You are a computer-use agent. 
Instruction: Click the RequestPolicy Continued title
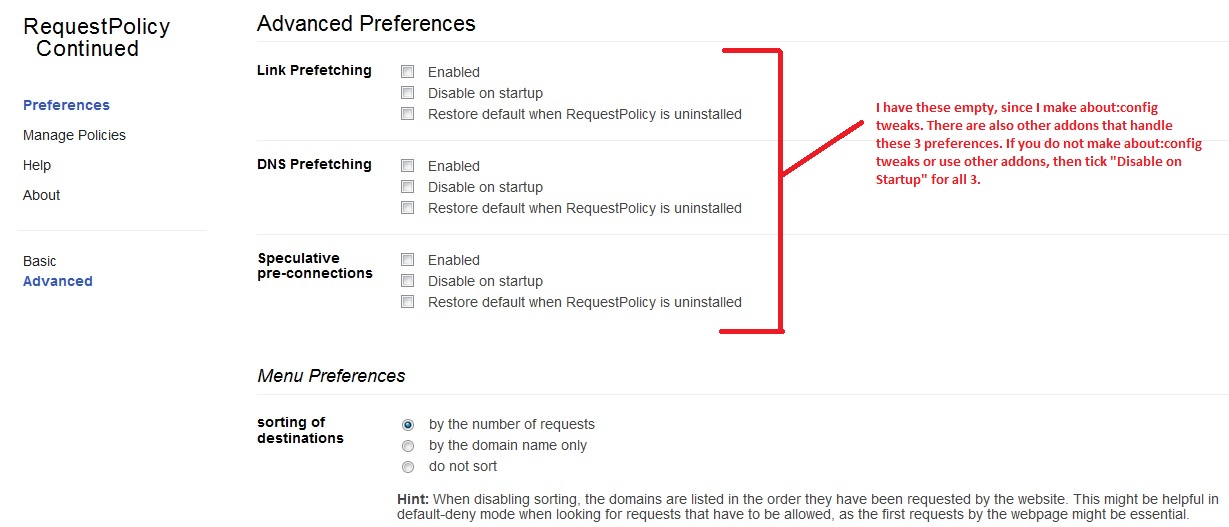[96, 38]
